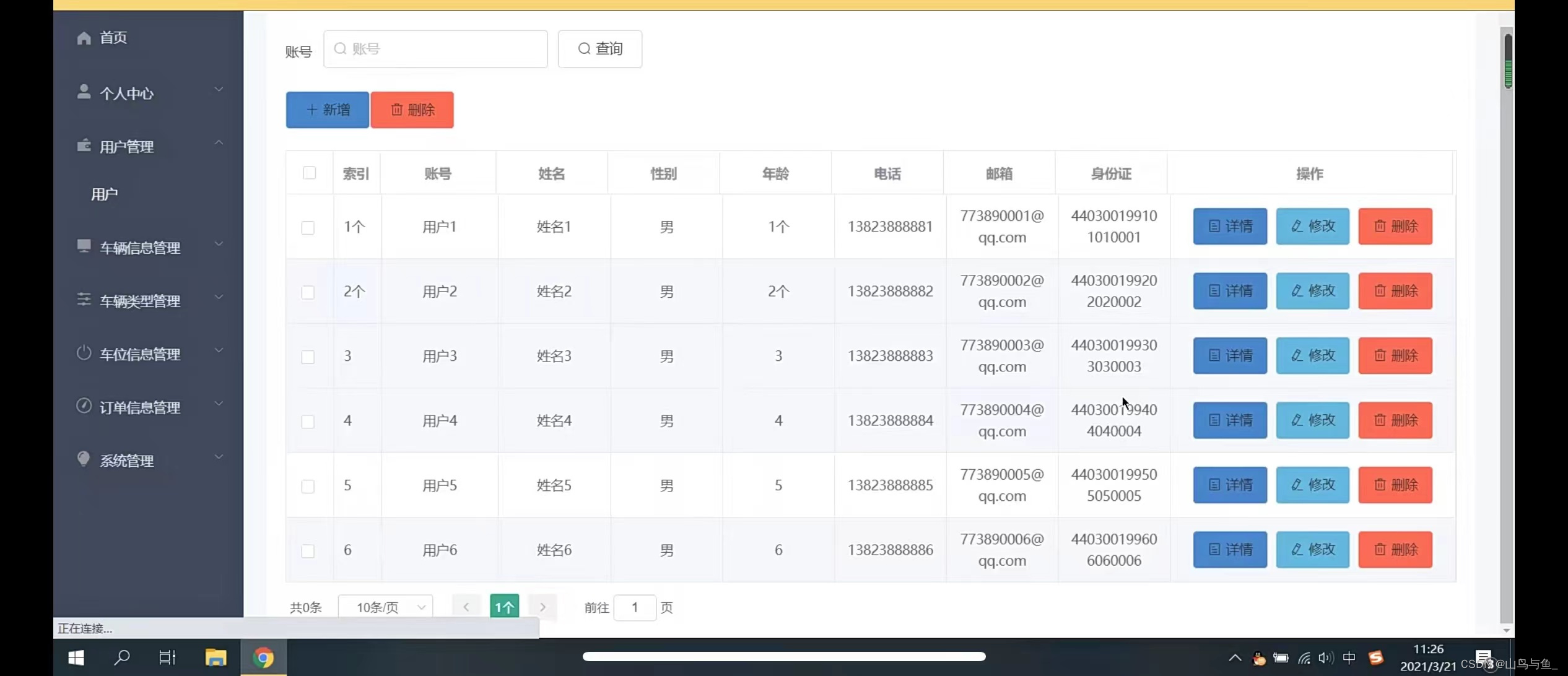
Task: Click the clock icon for 订单信息管理
Action: click(84, 405)
